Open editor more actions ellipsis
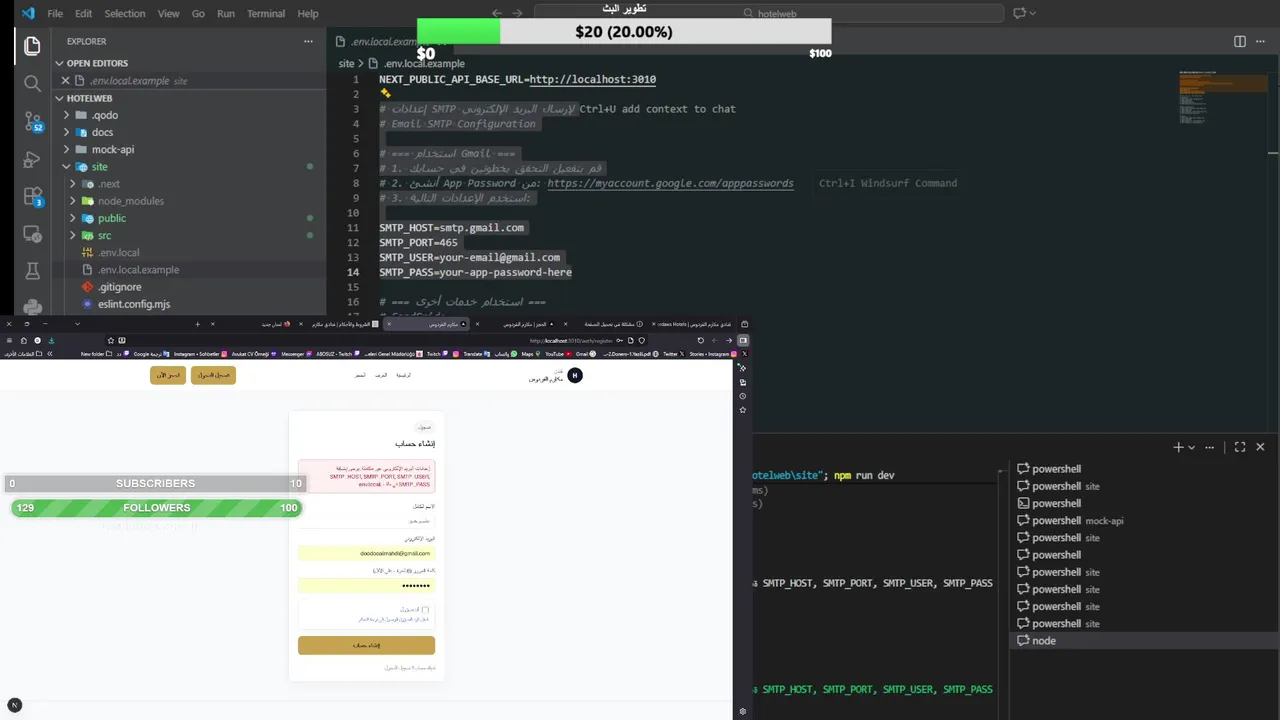 pyautogui.click(x=1262, y=41)
